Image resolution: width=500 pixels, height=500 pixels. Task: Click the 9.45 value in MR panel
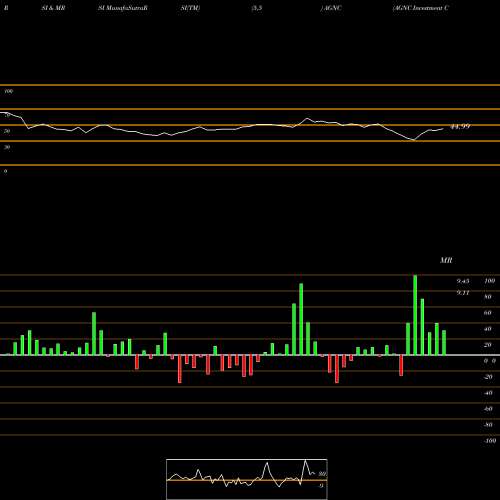pyautogui.click(x=463, y=281)
